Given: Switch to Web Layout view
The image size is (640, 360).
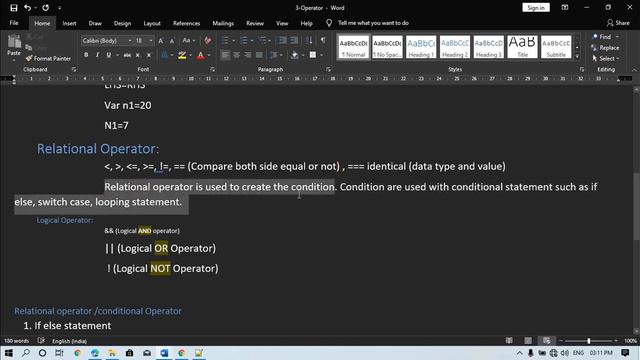Looking at the screenshot, I should (x=547, y=341).
